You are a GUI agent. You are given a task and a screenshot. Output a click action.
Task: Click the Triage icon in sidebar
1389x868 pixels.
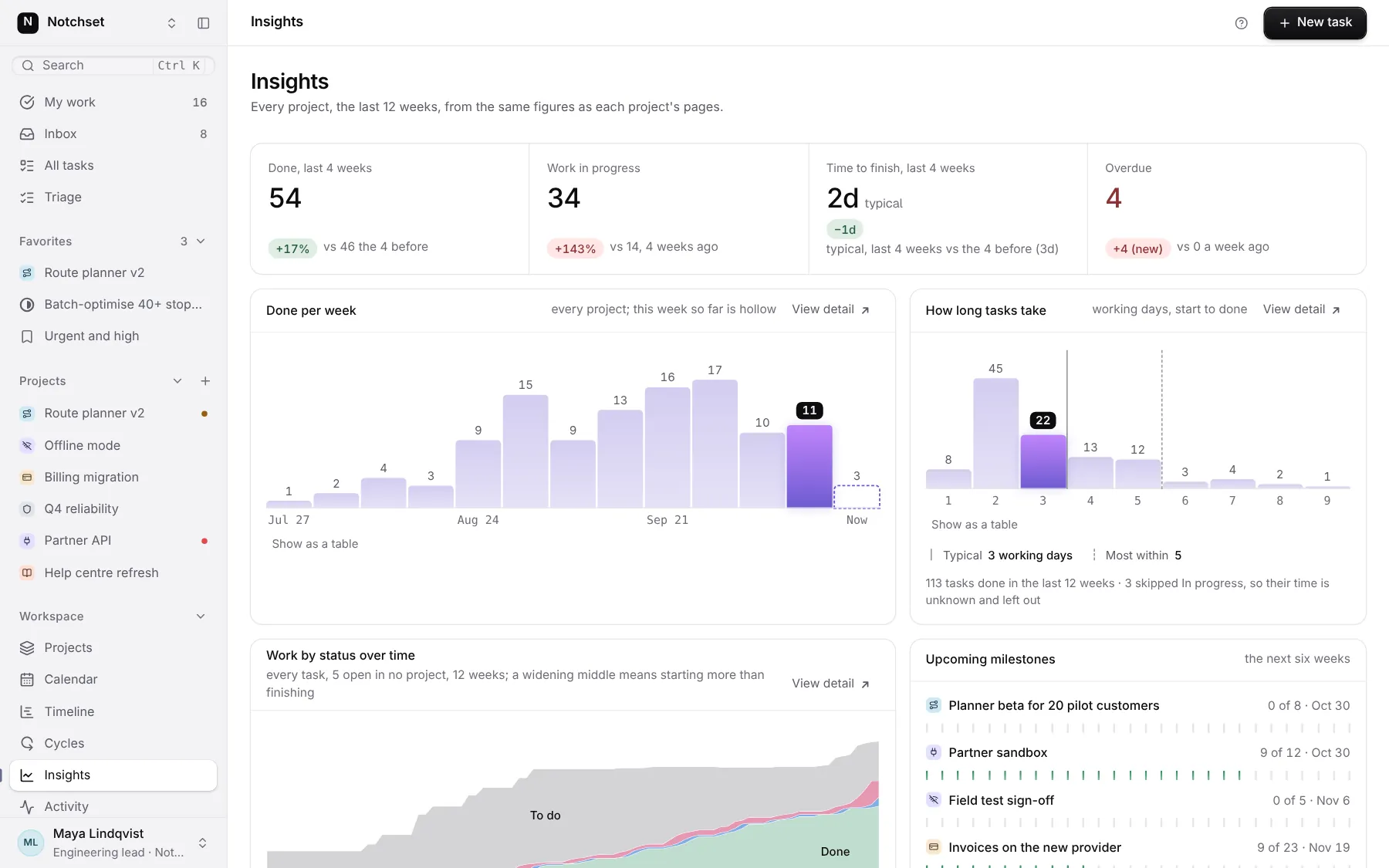27,198
